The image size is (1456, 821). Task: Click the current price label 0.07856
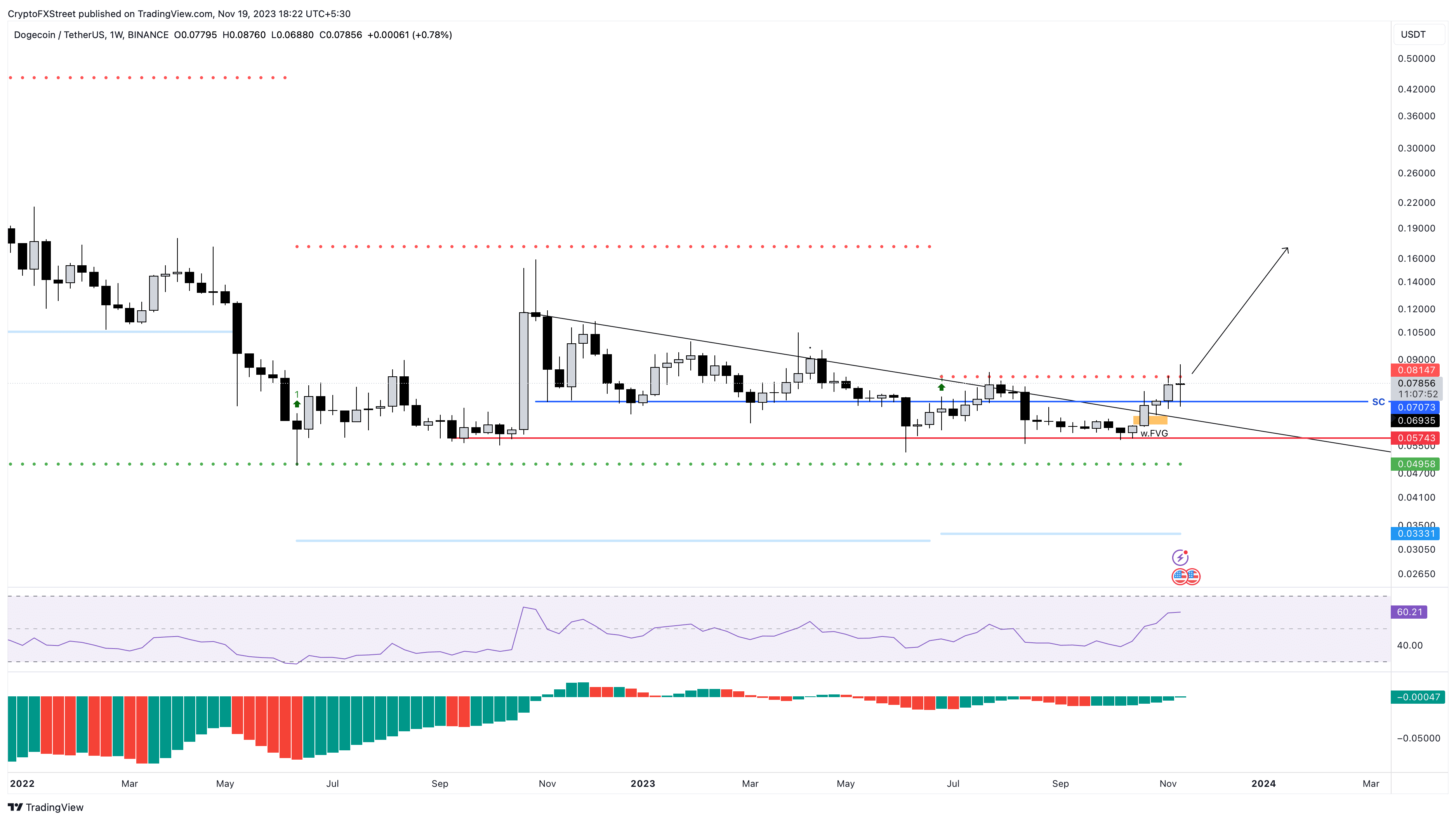(x=1416, y=383)
